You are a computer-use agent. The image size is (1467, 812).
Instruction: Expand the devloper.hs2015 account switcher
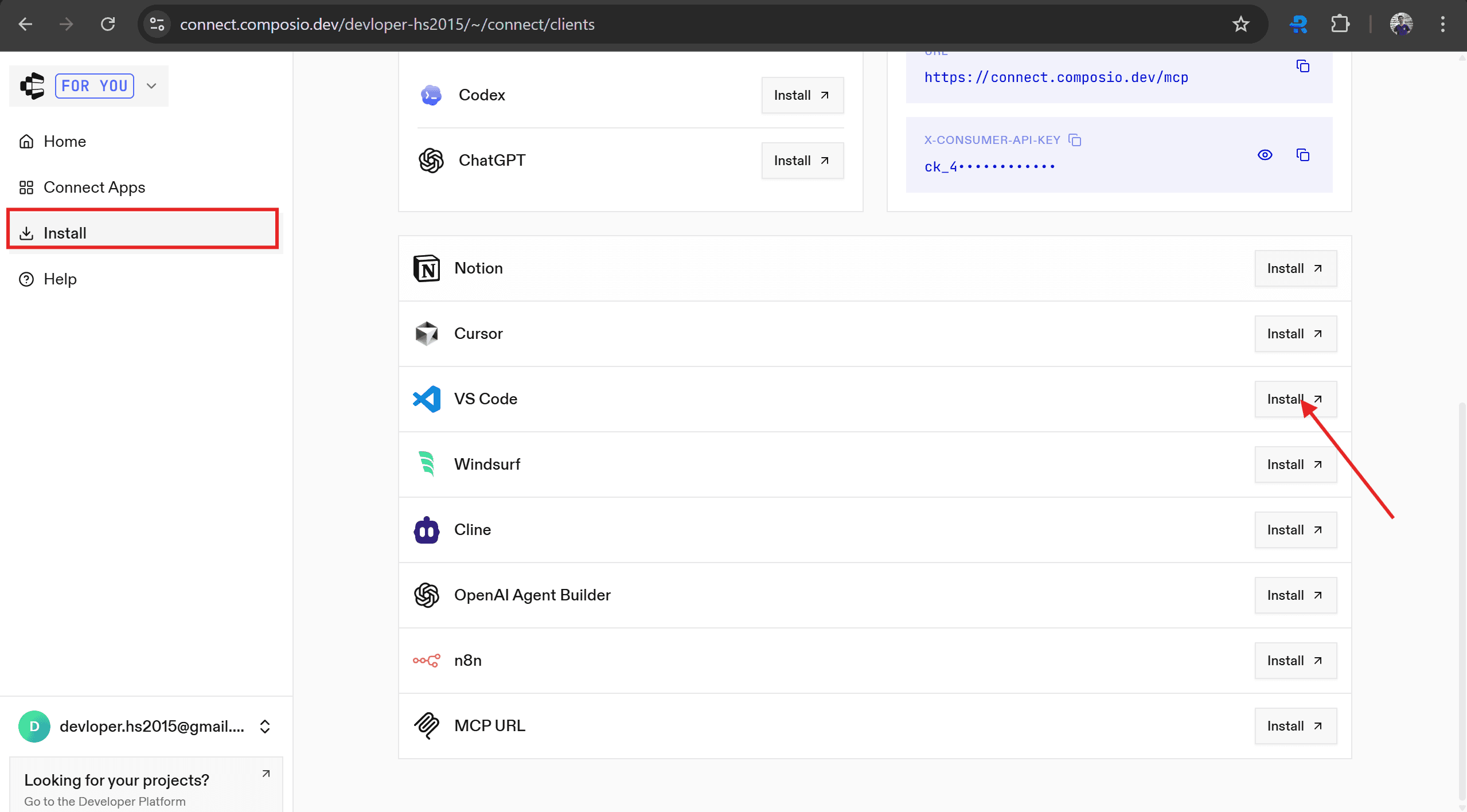(x=264, y=727)
